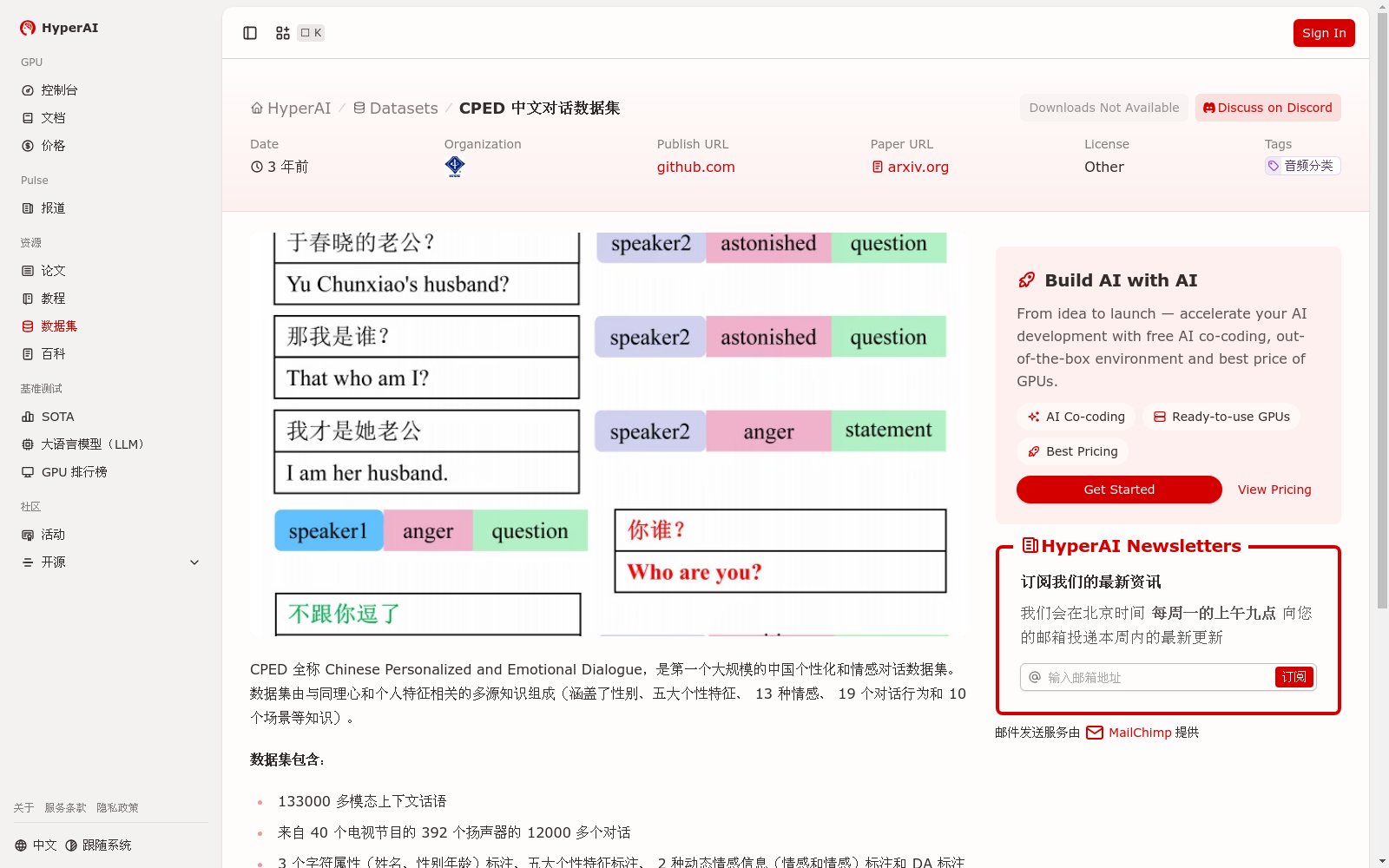Open the 隐私政策 privacy policy link
This screenshot has height=868, width=1389.
(x=117, y=808)
